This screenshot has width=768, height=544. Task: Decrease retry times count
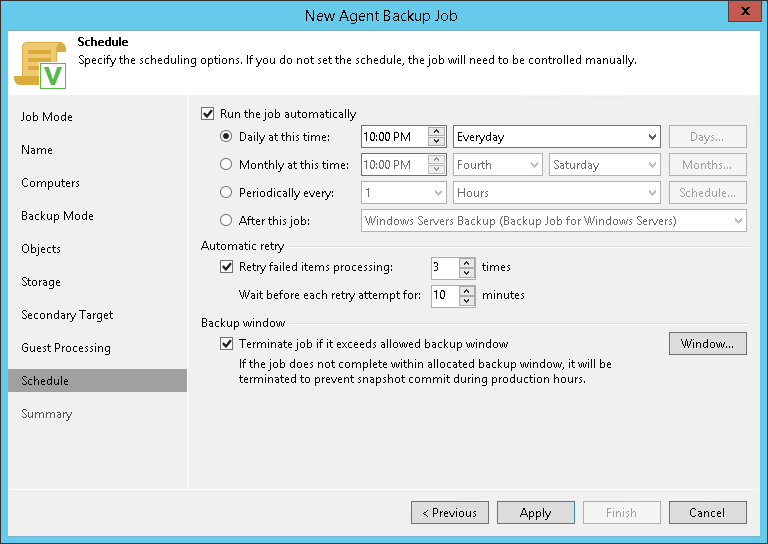click(x=467, y=273)
